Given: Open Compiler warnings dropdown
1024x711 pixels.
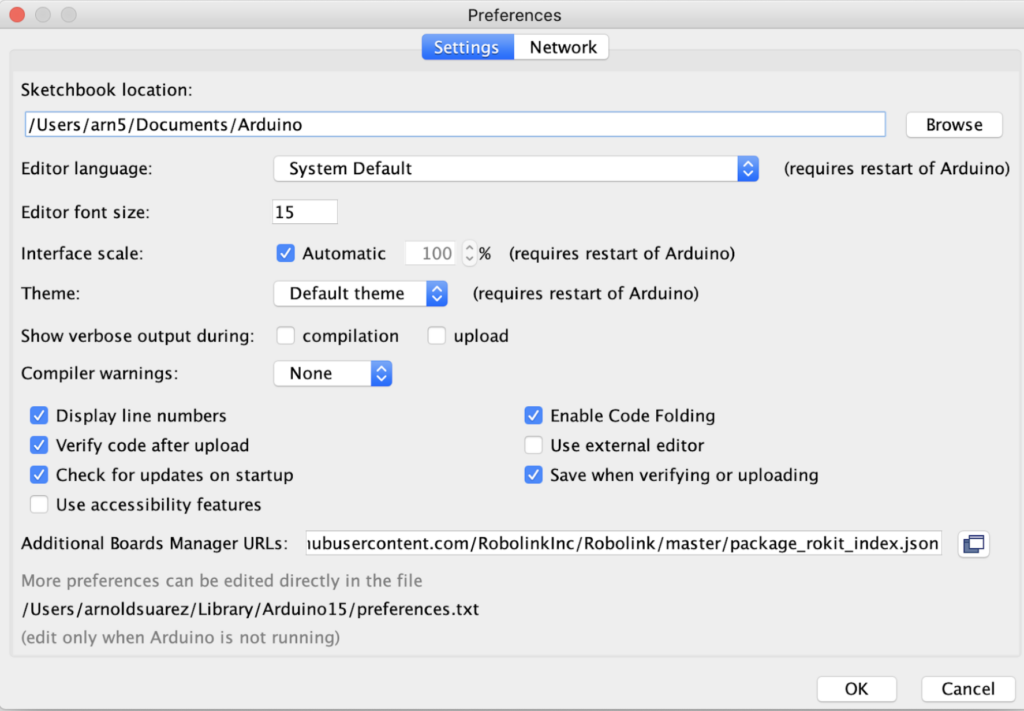Looking at the screenshot, I should (333, 374).
